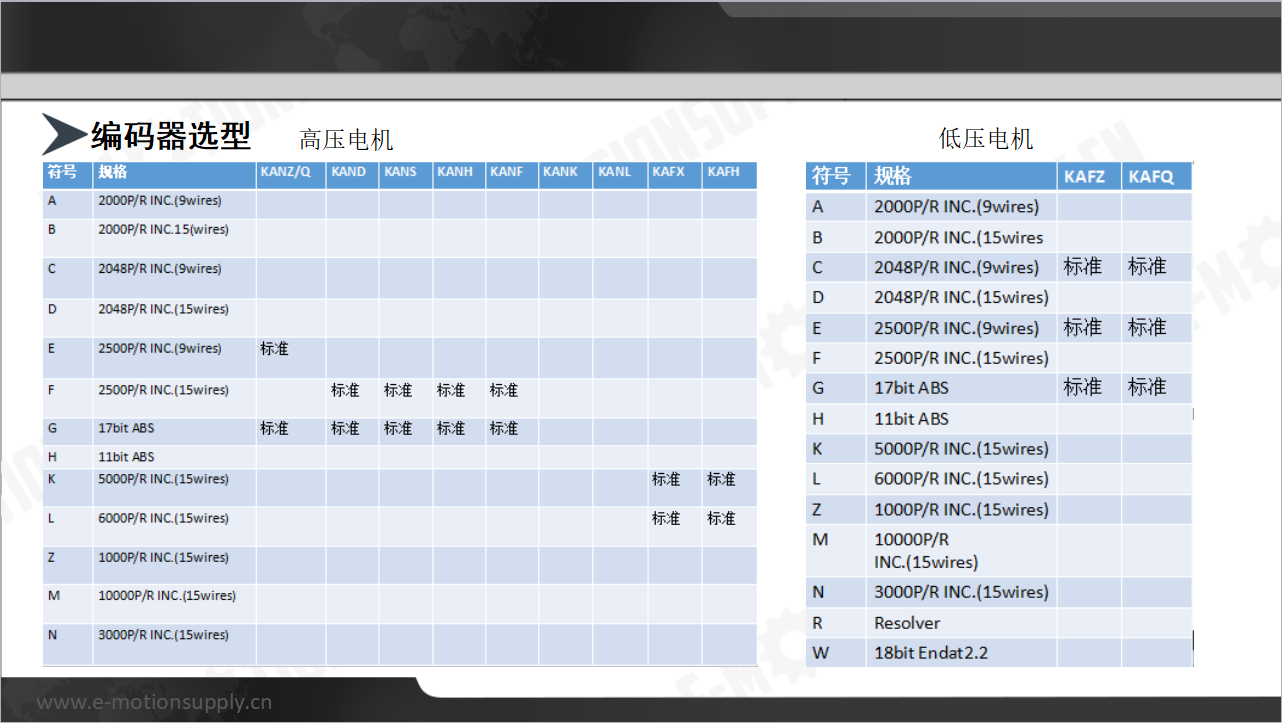Click 标准 in row K under KAFX

click(666, 479)
